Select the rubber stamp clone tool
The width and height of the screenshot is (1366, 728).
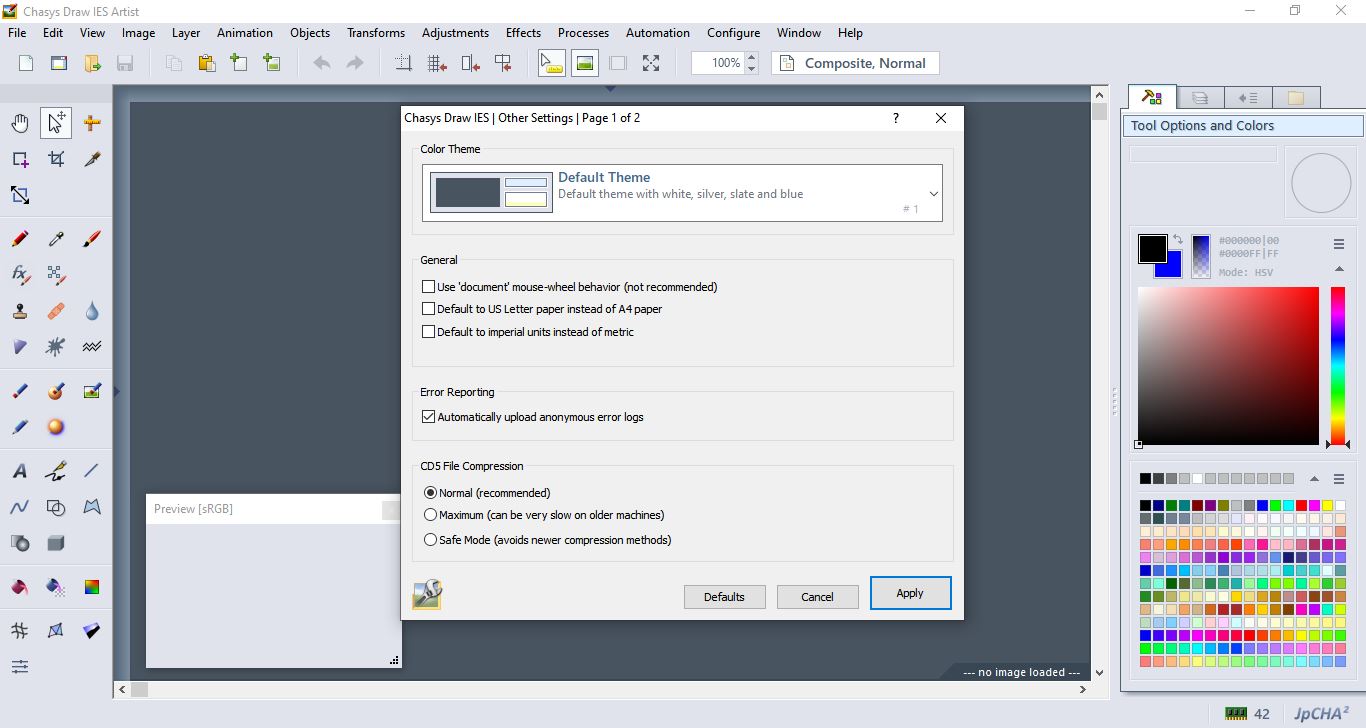pos(20,311)
